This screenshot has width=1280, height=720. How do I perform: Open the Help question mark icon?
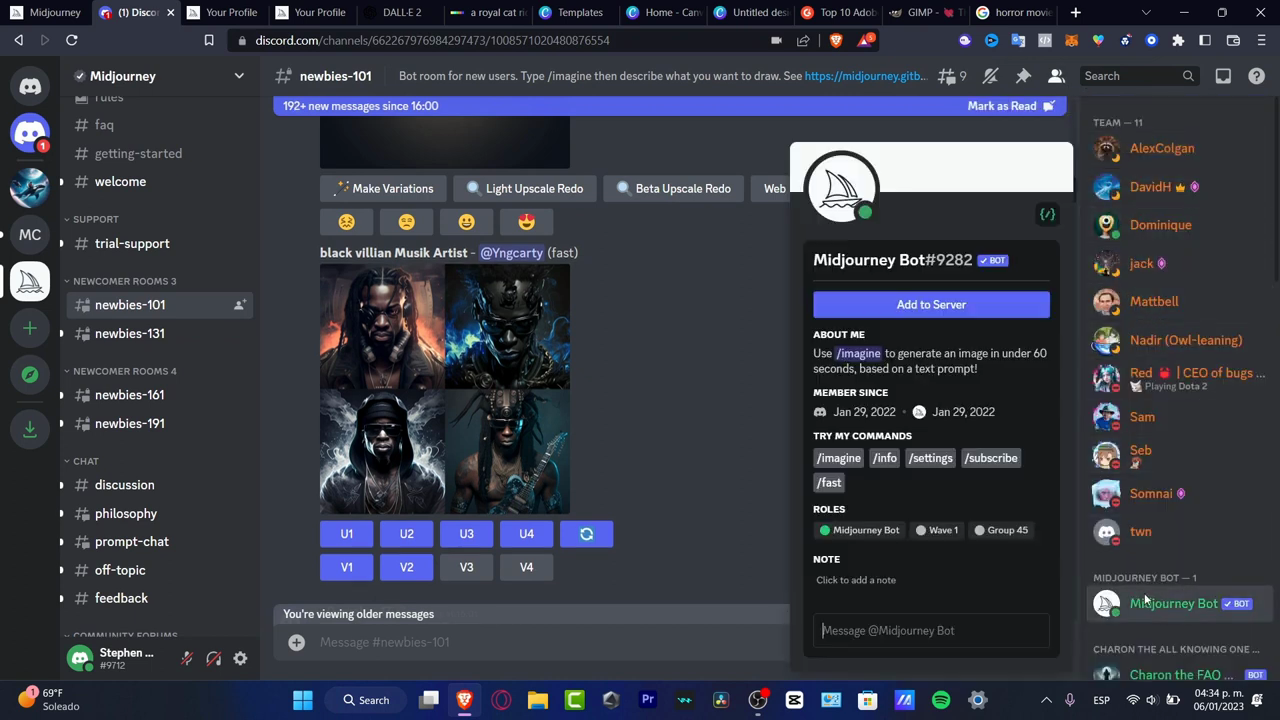[x=1257, y=76]
